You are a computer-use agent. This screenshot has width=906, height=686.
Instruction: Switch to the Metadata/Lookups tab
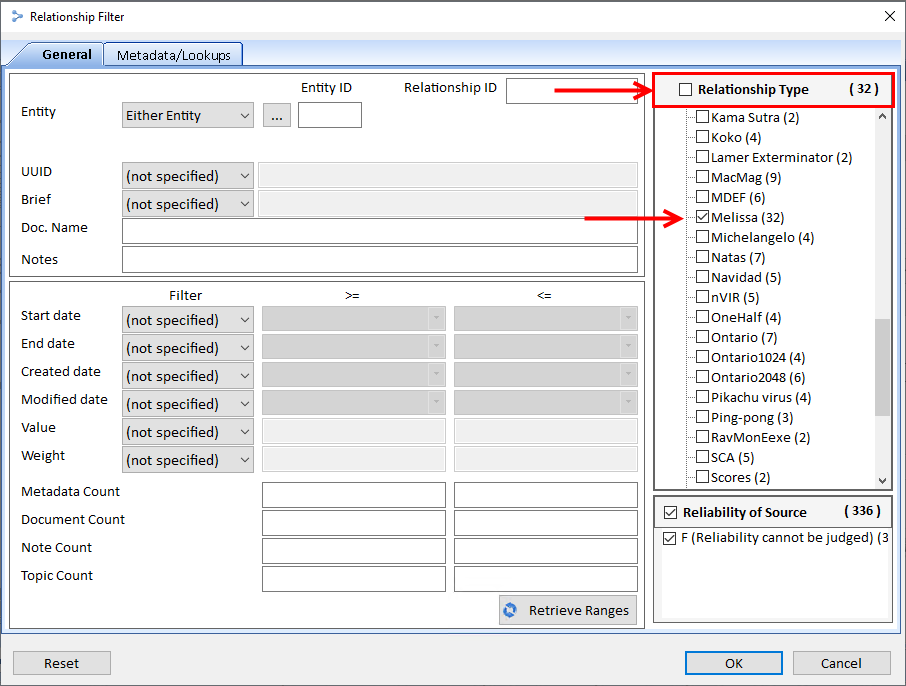(173, 55)
